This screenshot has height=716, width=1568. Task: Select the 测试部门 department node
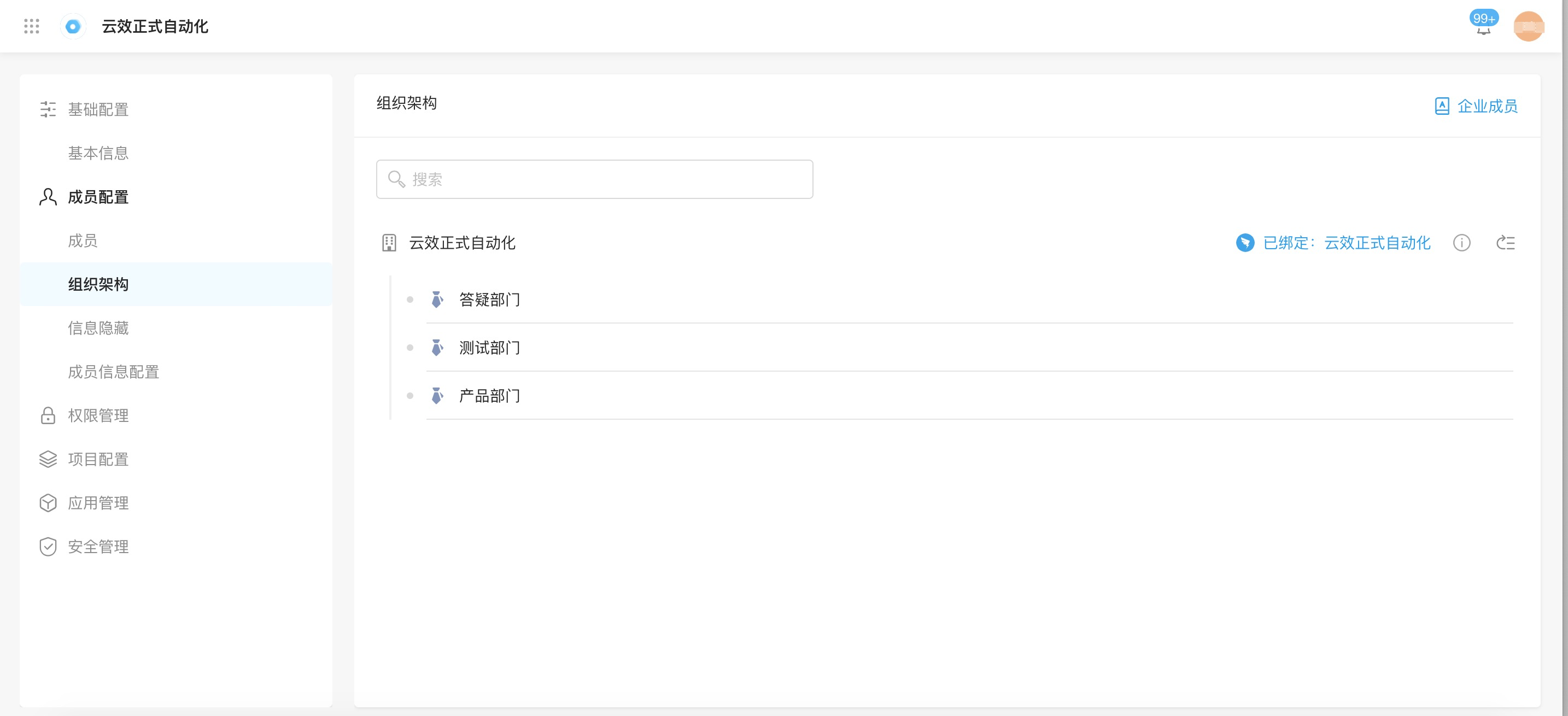pyautogui.click(x=489, y=348)
